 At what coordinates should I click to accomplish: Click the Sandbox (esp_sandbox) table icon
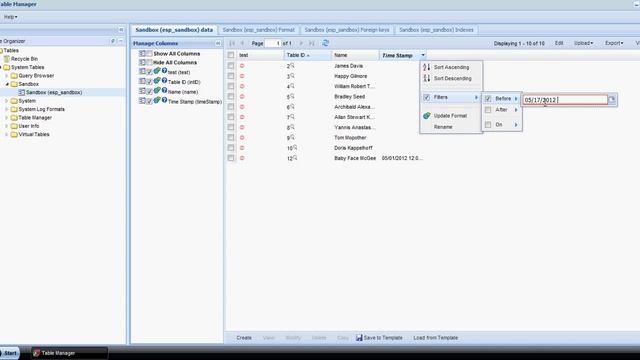click(22, 93)
